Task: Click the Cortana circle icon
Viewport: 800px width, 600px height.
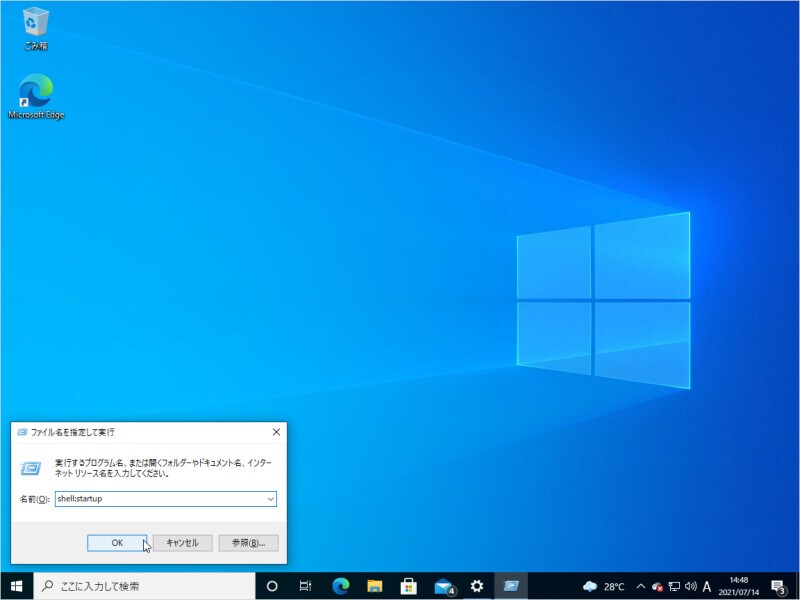Action: point(271,586)
